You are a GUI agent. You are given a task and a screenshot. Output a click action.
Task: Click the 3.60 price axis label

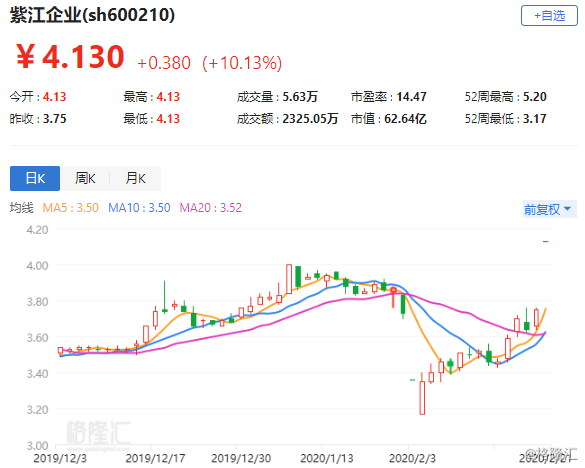pos(37,338)
